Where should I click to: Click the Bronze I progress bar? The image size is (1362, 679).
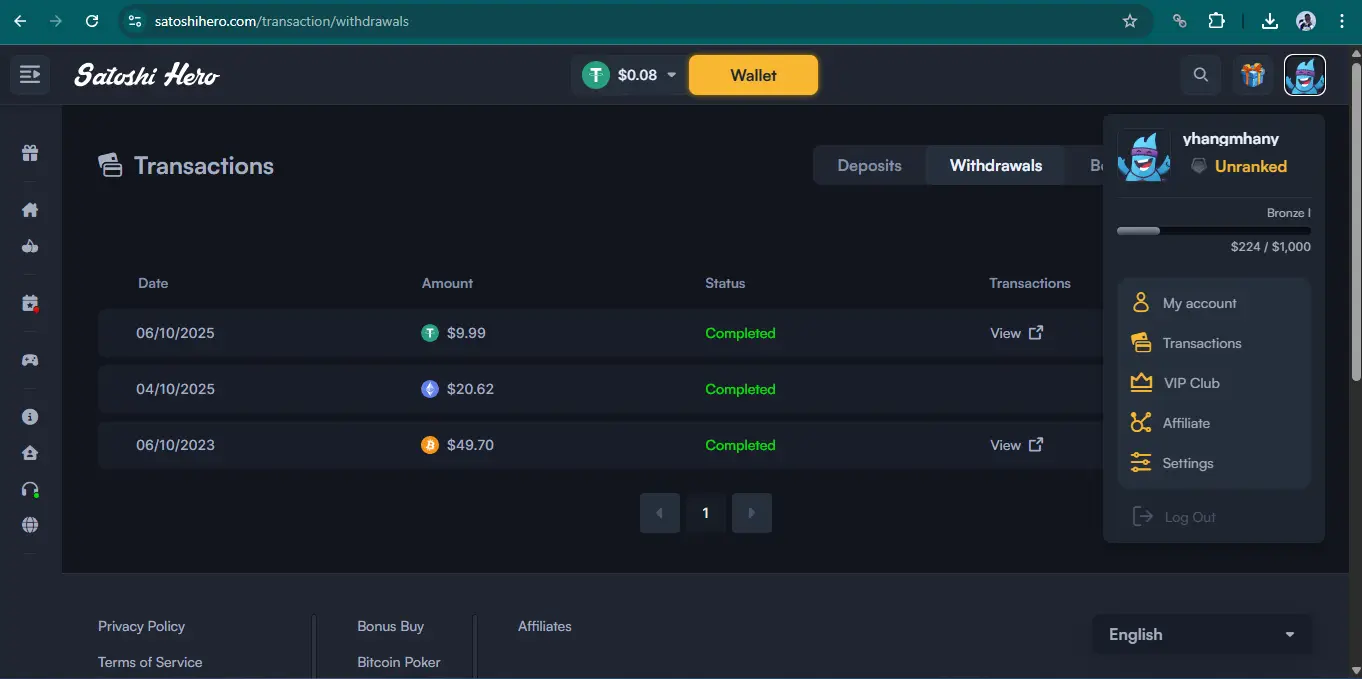(x=1213, y=231)
